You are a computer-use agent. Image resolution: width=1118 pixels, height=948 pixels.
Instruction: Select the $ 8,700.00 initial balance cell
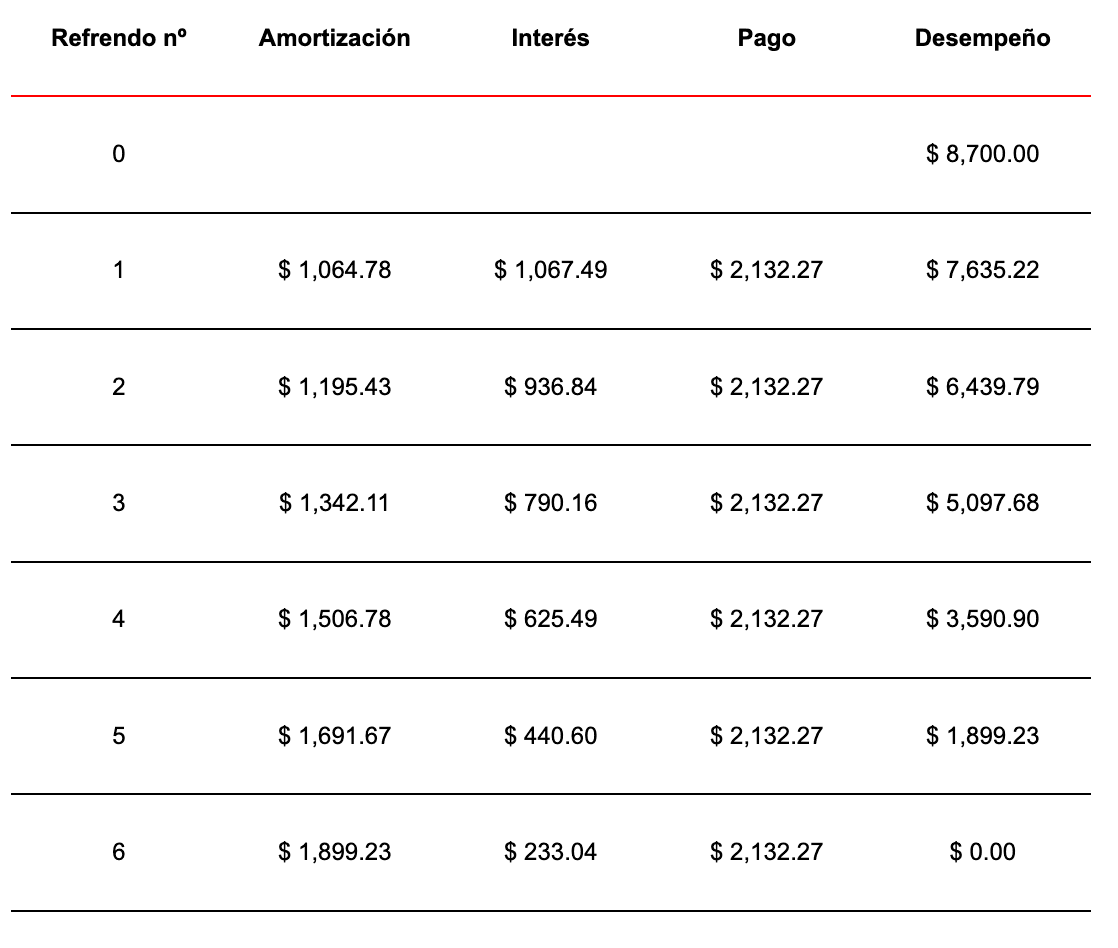[982, 154]
